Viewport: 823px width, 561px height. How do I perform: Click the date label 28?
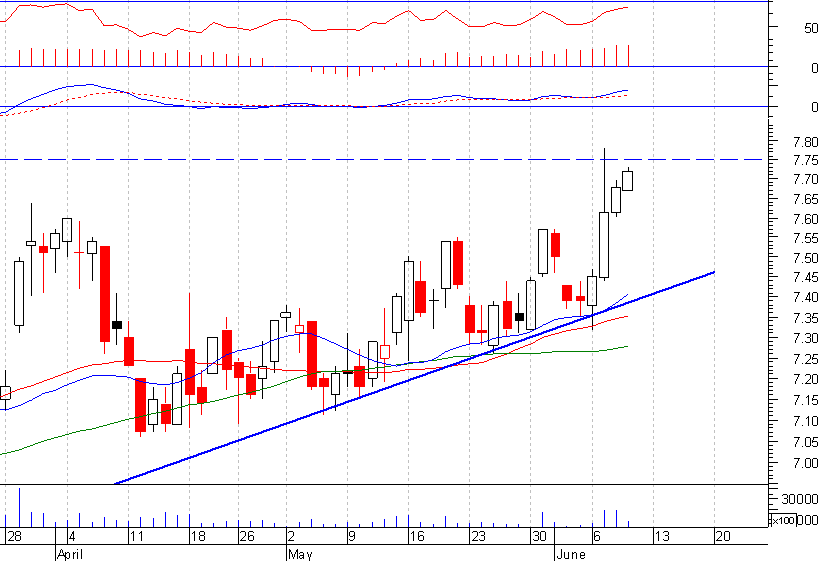click(15, 536)
